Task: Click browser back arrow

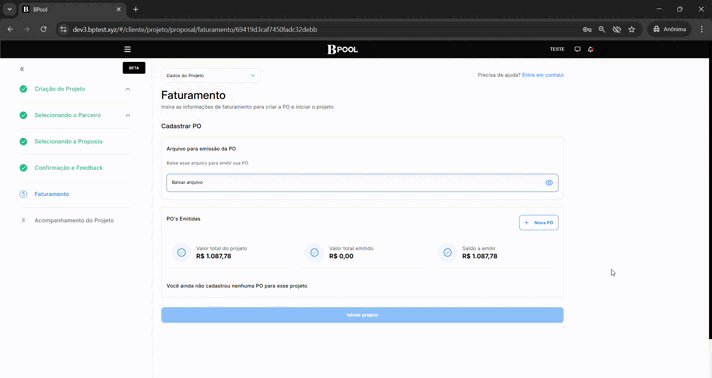Action: (x=10, y=29)
